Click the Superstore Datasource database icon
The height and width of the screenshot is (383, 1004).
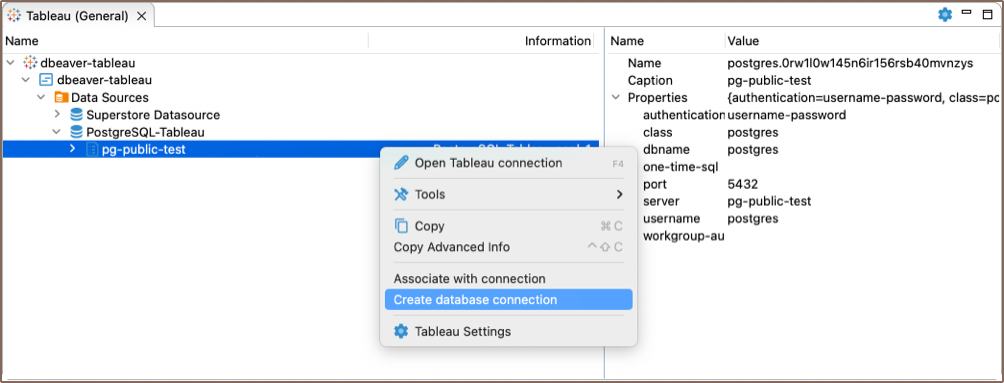pyautogui.click(x=76, y=115)
